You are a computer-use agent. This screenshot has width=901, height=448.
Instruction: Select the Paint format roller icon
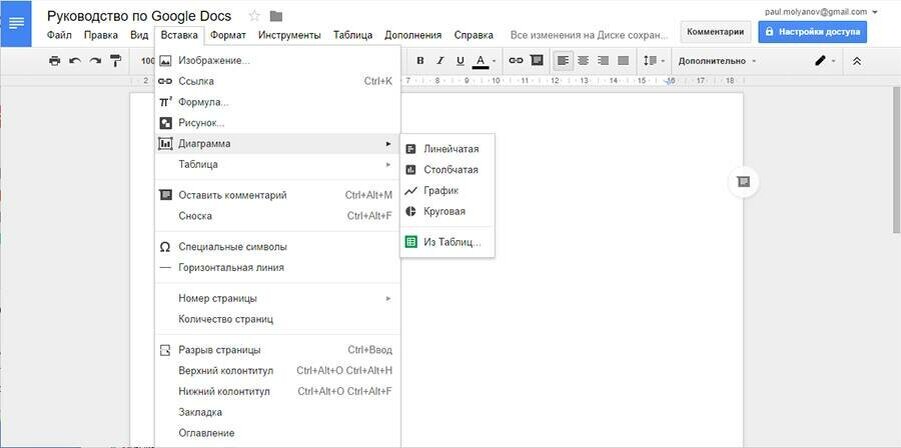[116, 60]
